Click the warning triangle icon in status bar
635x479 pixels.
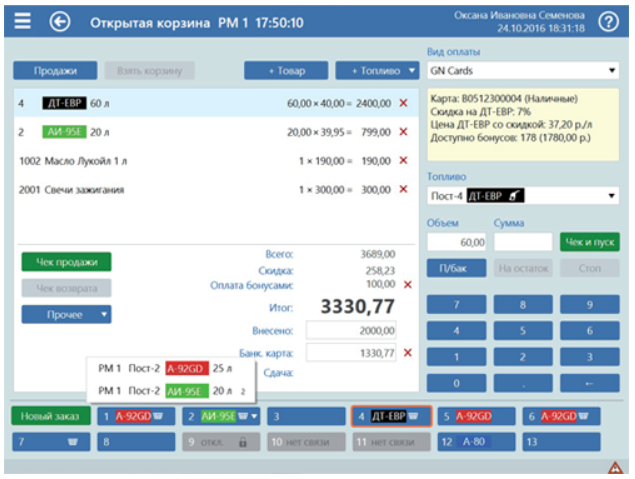point(615,468)
